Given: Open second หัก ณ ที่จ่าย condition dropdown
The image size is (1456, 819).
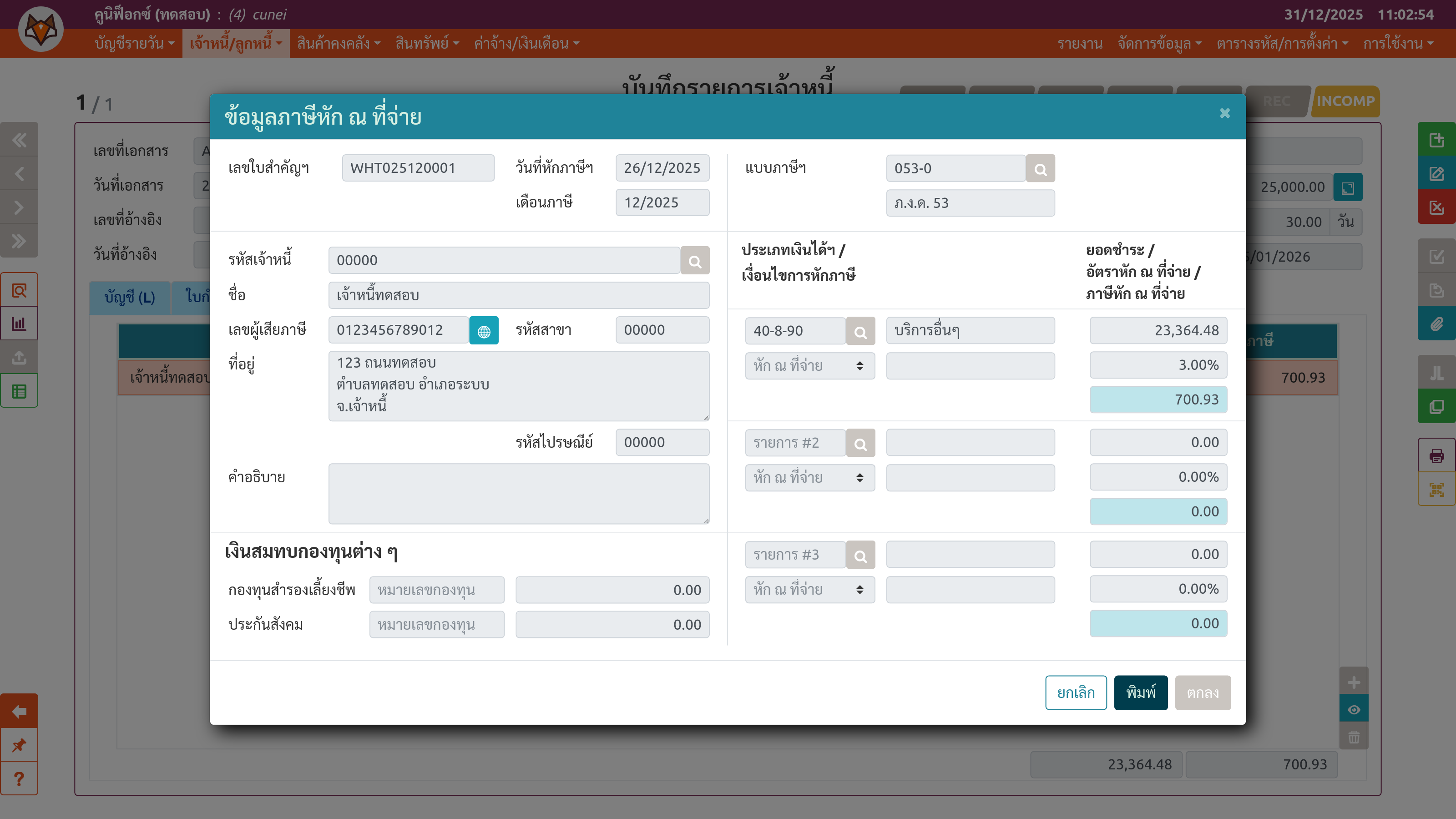Looking at the screenshot, I should click(x=809, y=478).
